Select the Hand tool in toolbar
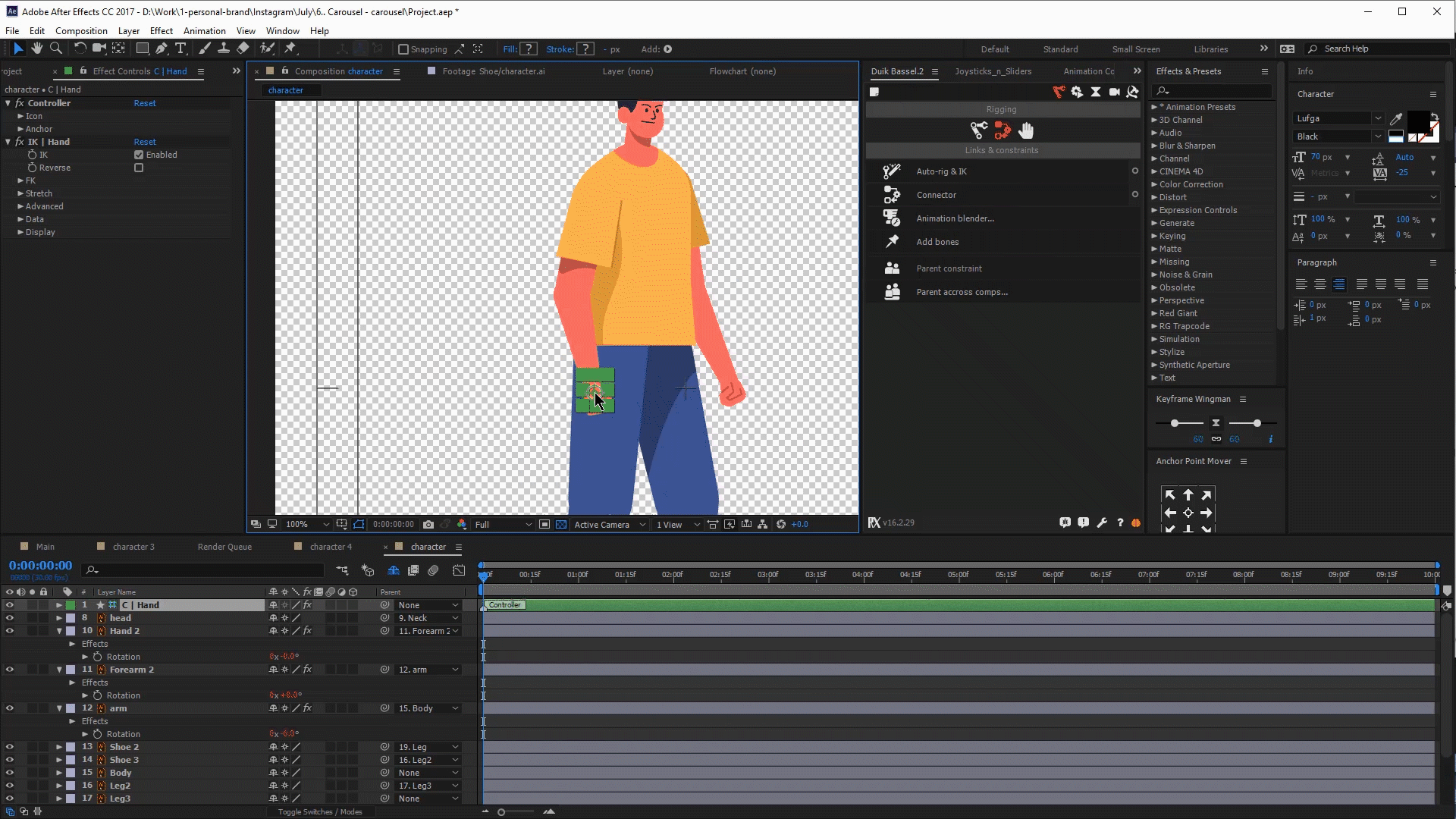 point(36,49)
